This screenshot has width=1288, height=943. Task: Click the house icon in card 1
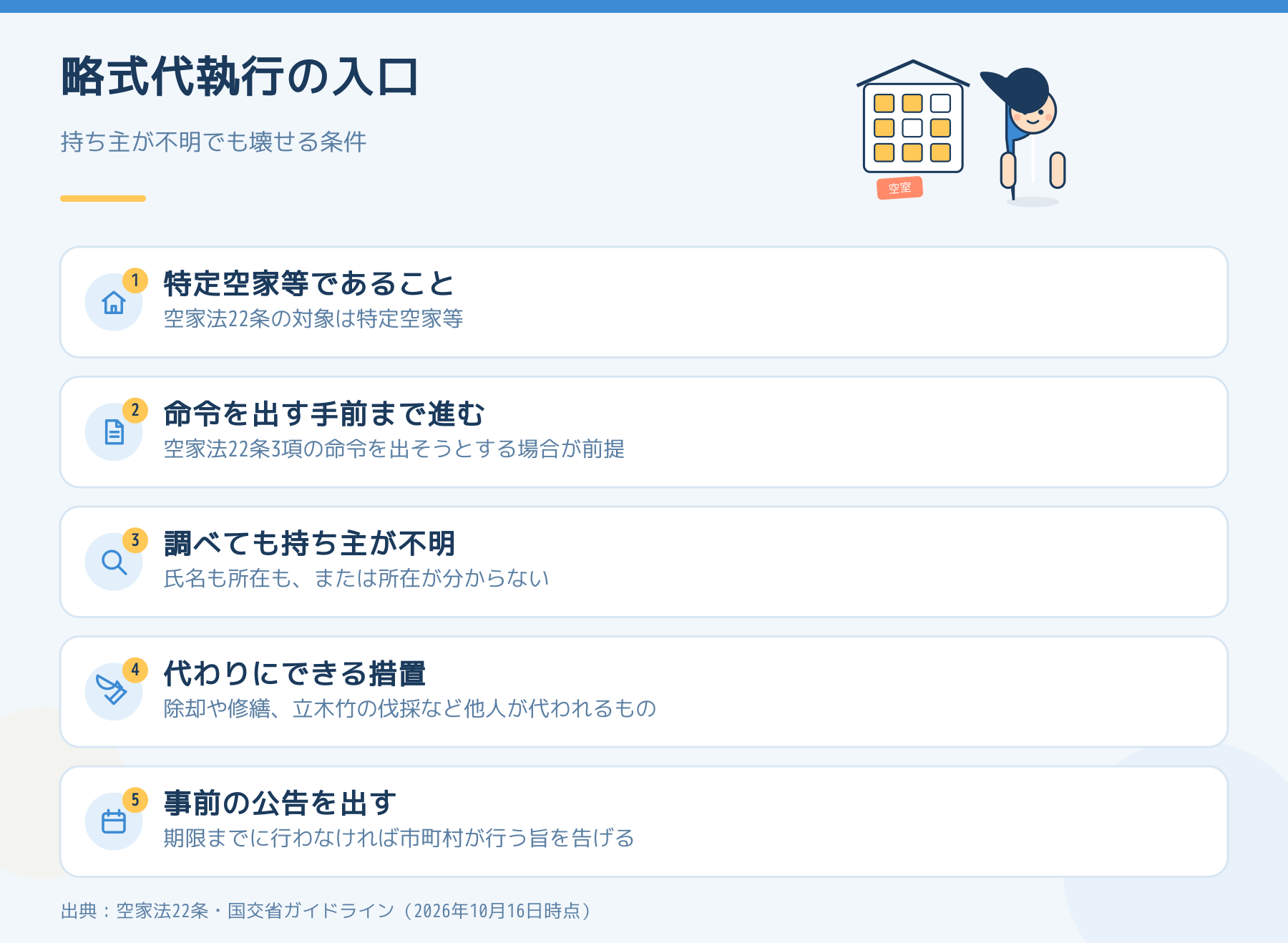tap(114, 303)
